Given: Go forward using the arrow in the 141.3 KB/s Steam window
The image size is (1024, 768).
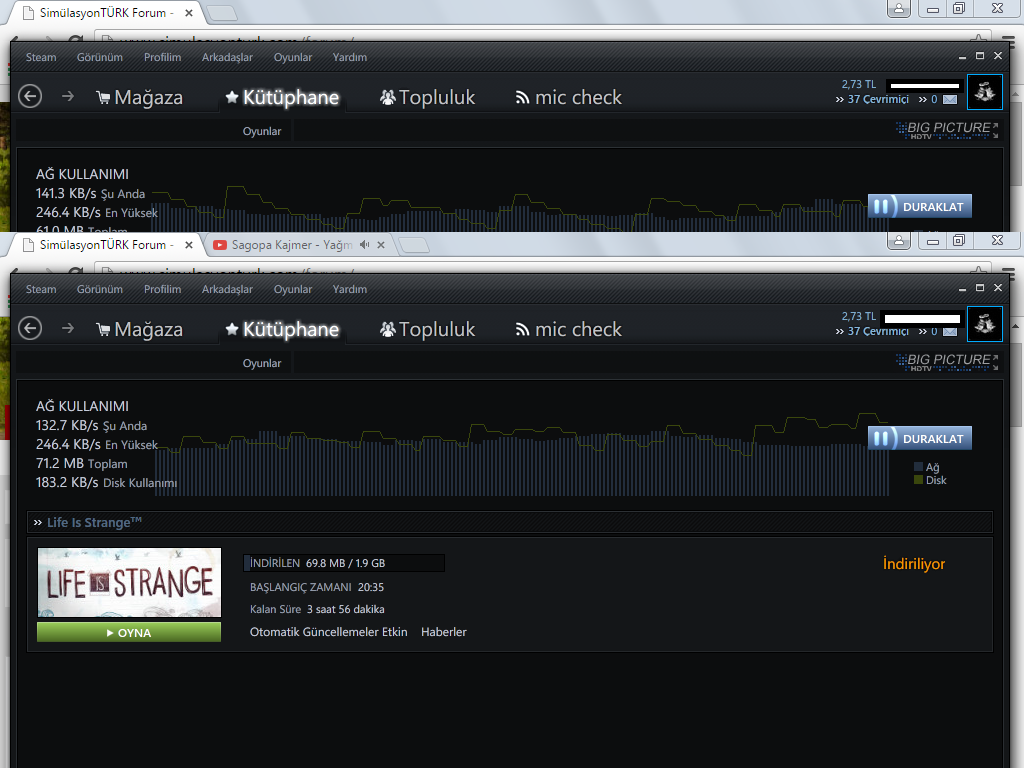Looking at the screenshot, I should (x=68, y=96).
